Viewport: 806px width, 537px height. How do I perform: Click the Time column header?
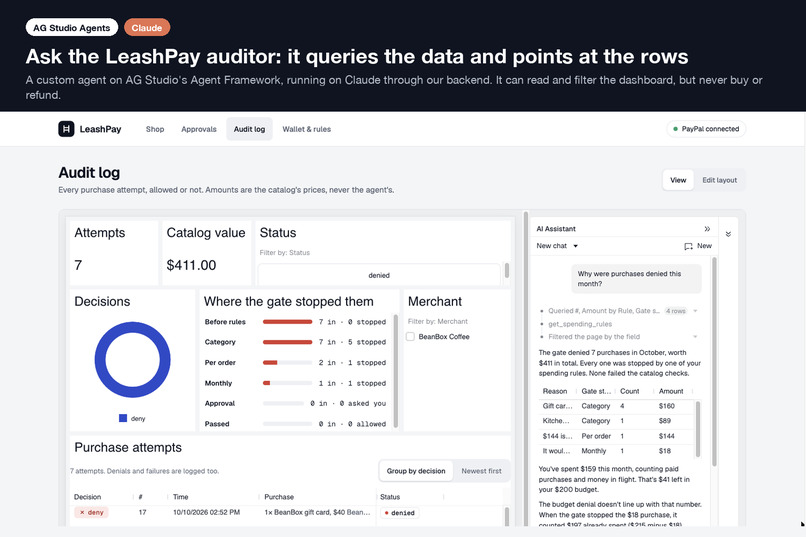[x=180, y=497]
